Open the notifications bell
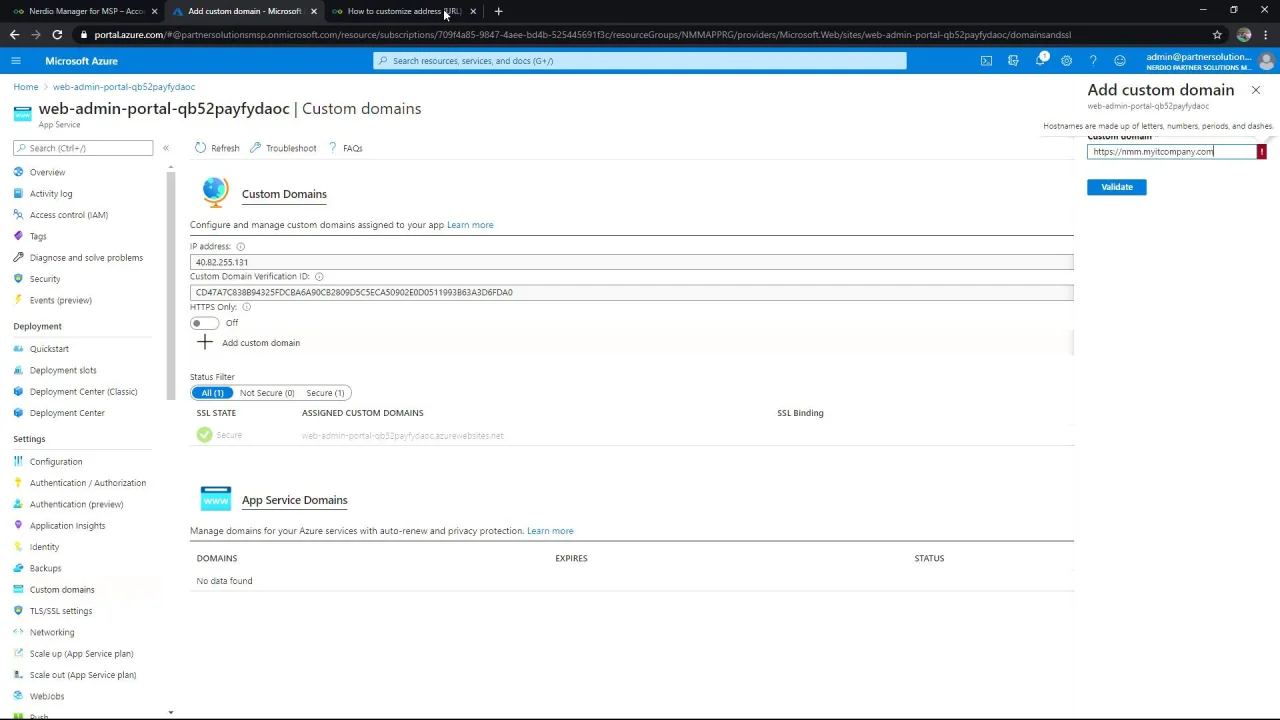Screen dimensions: 1280x720 coord(1040,61)
